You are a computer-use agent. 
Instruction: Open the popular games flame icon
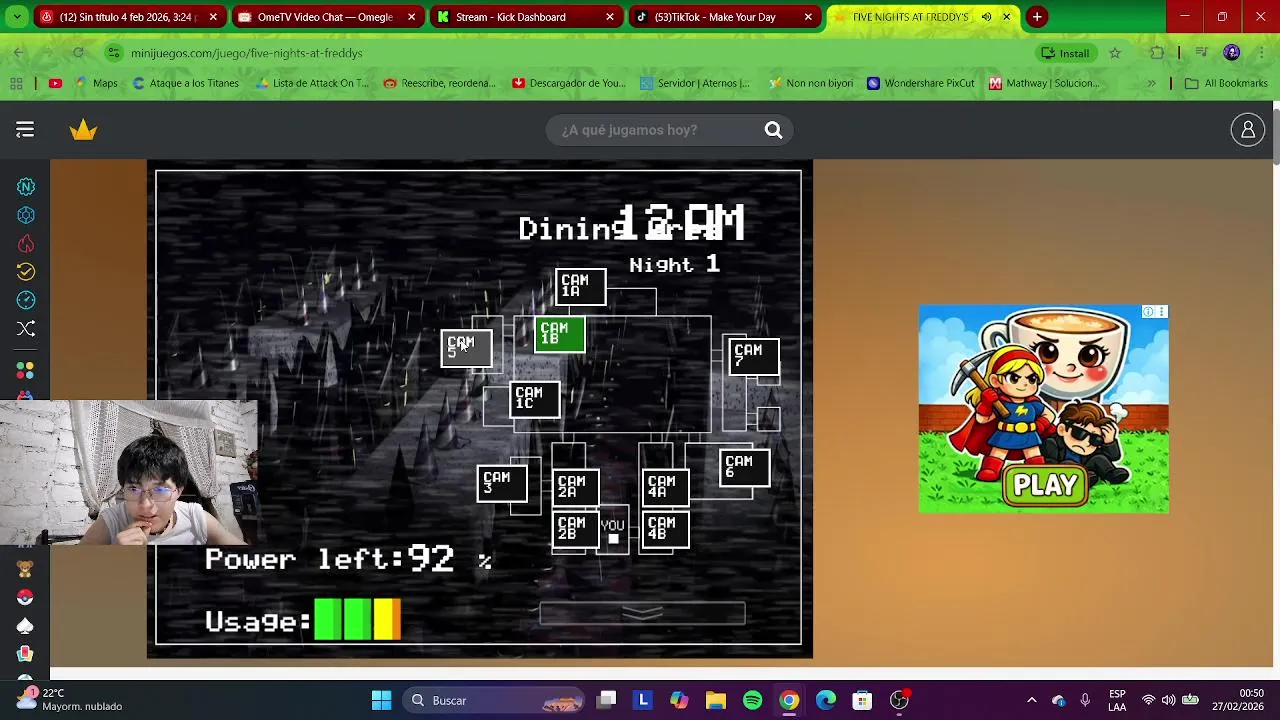tap(26, 244)
